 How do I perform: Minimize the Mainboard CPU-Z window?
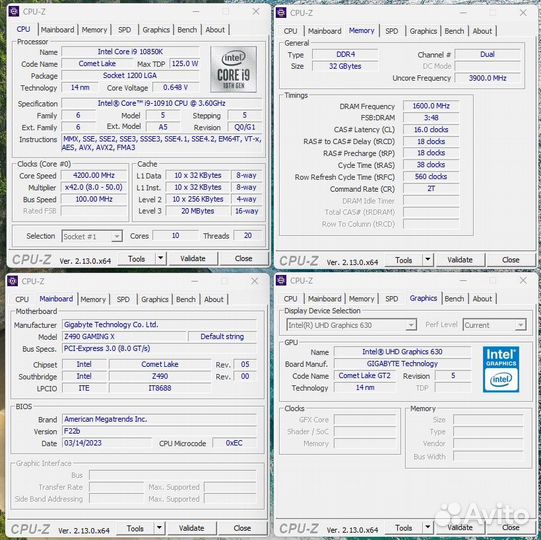tap(195, 281)
